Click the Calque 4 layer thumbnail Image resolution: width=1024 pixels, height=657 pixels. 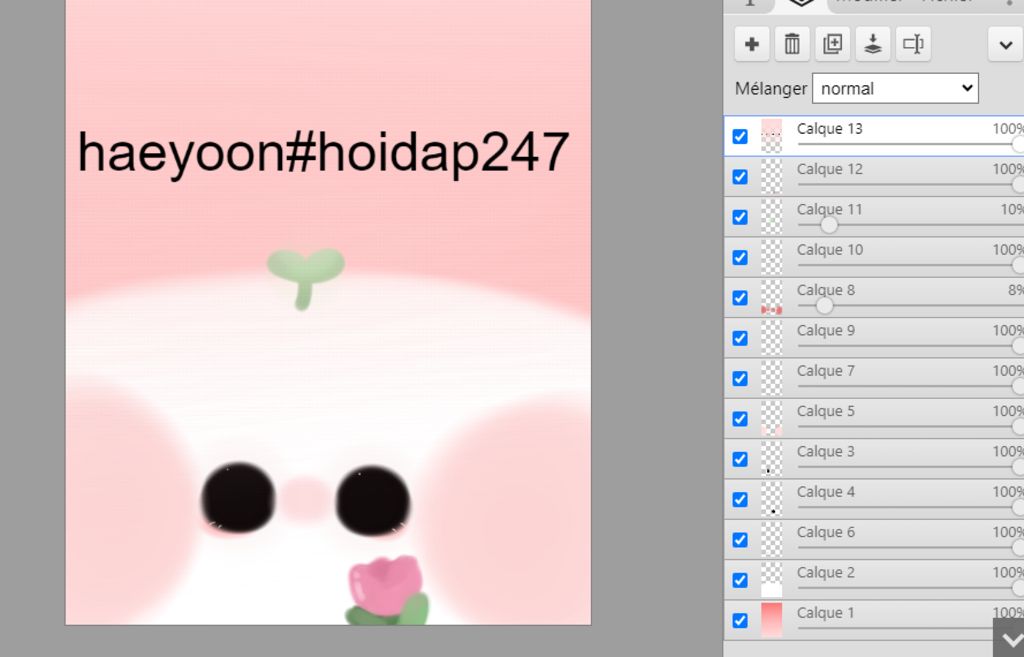771,500
